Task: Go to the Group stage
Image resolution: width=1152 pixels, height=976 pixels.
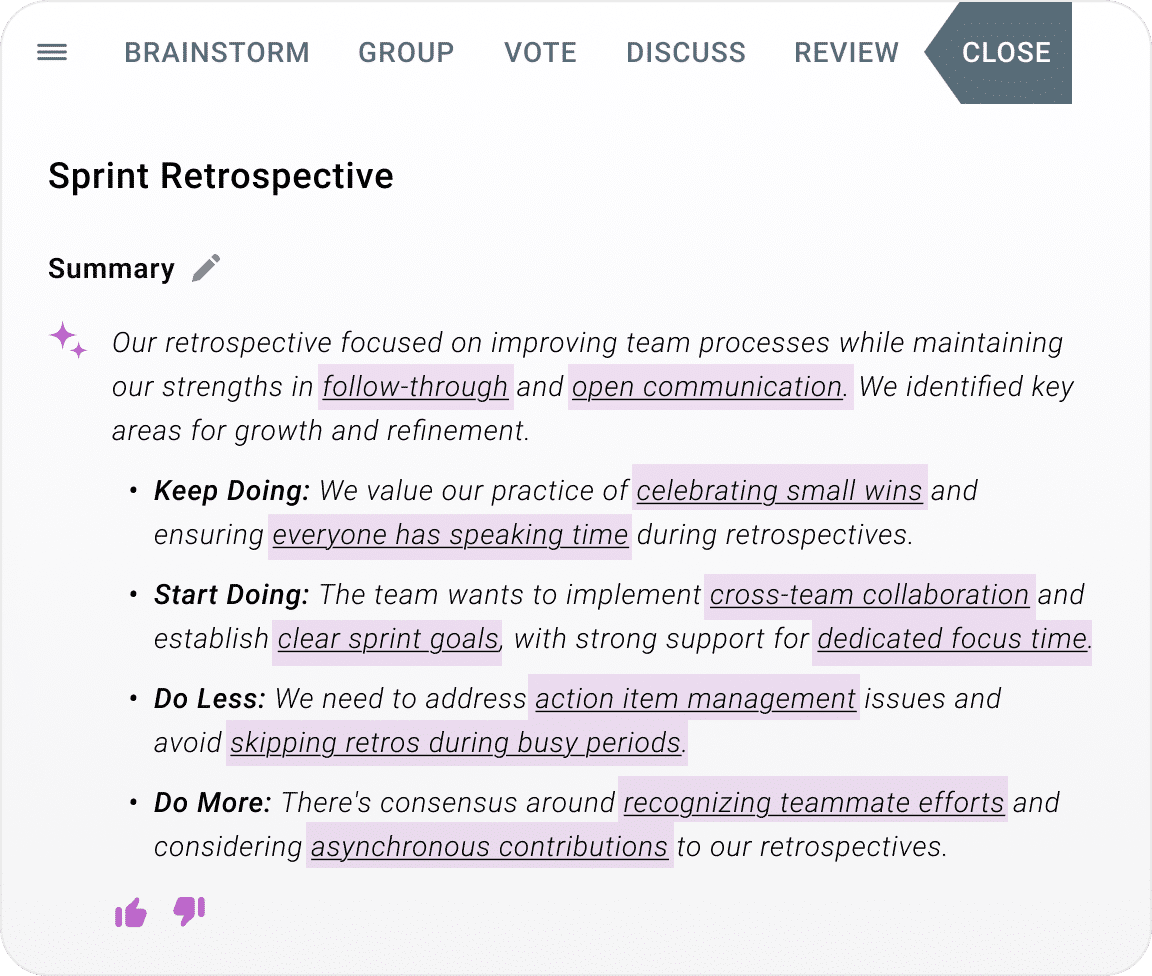Action: [406, 53]
